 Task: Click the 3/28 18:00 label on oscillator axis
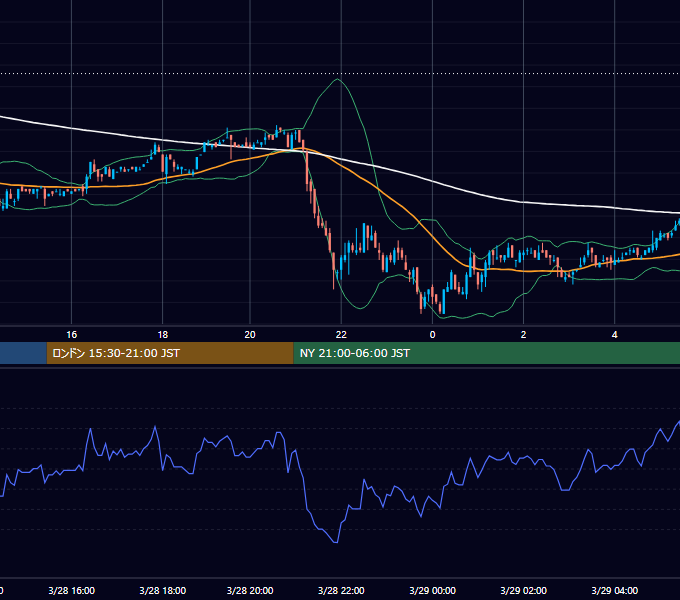163,590
